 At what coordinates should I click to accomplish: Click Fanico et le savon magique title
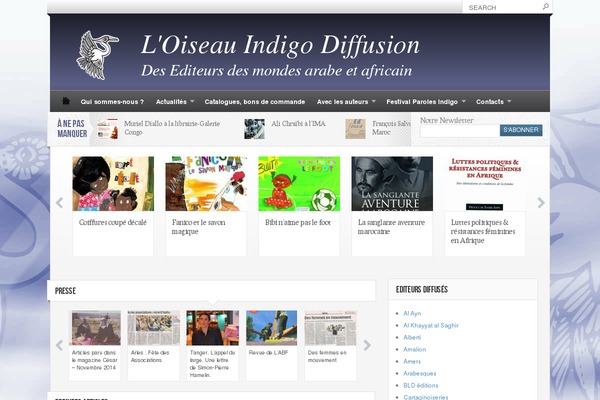199,227
